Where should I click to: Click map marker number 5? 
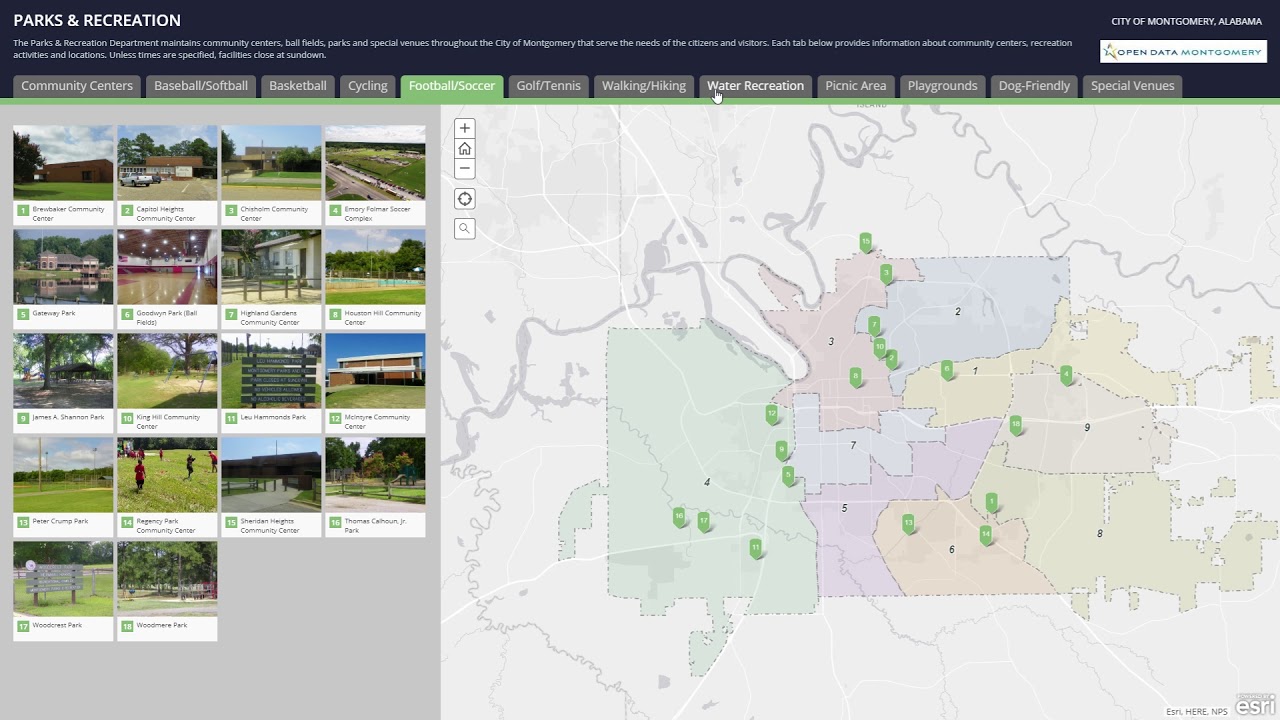pyautogui.click(x=788, y=476)
